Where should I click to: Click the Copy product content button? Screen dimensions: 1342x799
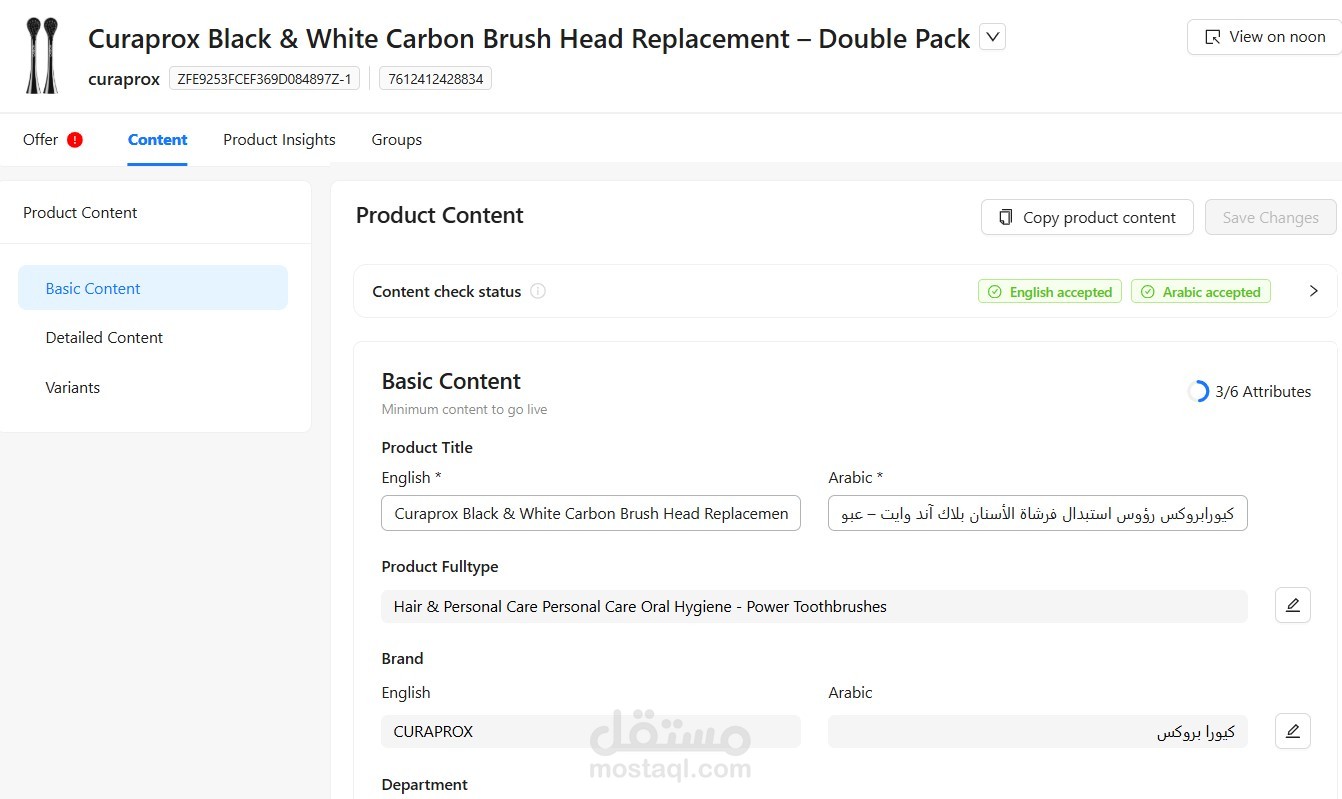point(1087,217)
